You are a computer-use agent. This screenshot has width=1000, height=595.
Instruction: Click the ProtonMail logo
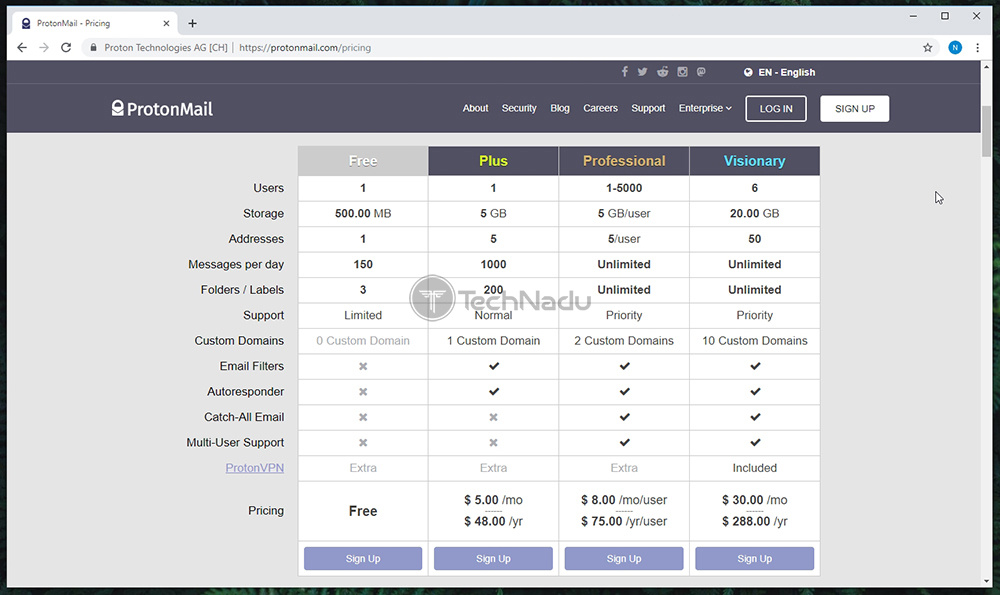pyautogui.click(x=162, y=108)
